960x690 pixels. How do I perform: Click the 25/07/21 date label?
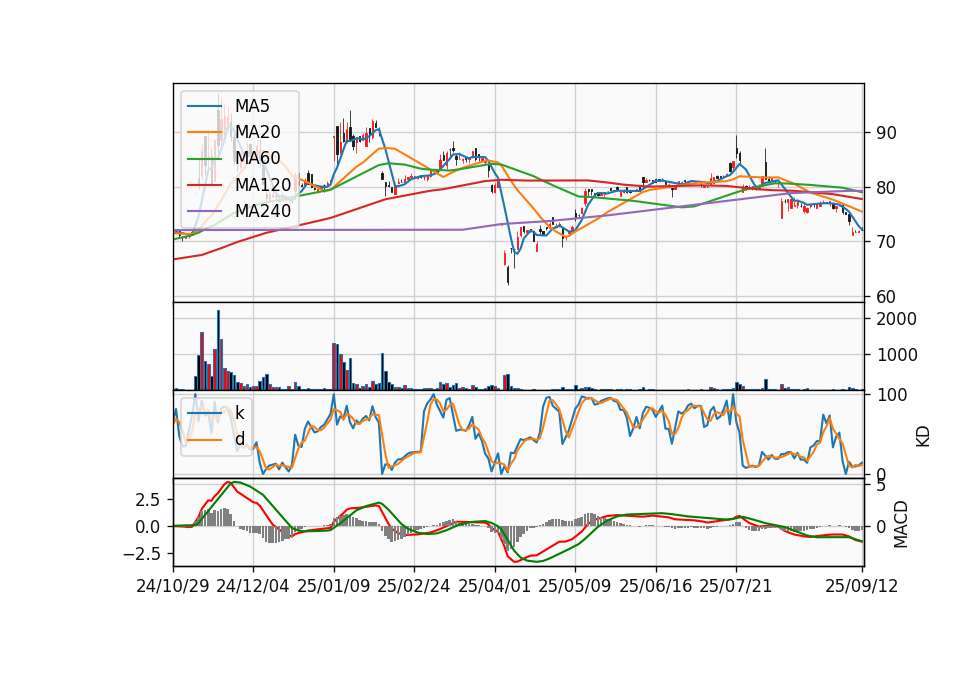[x=736, y=586]
